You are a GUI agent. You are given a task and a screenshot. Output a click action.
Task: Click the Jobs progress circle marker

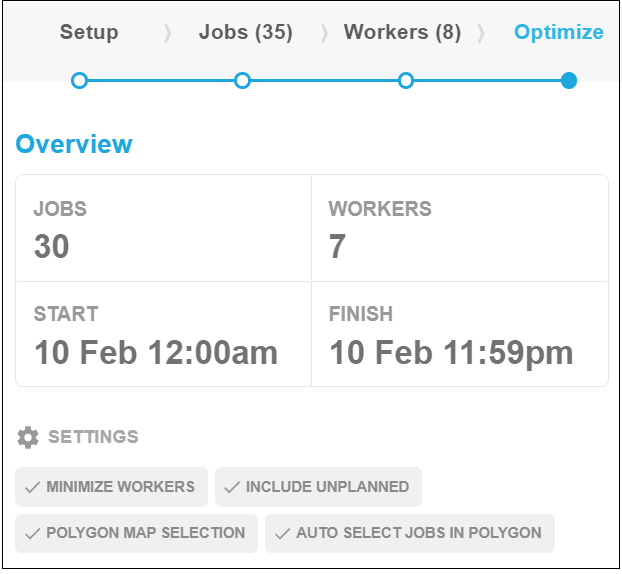[242, 81]
